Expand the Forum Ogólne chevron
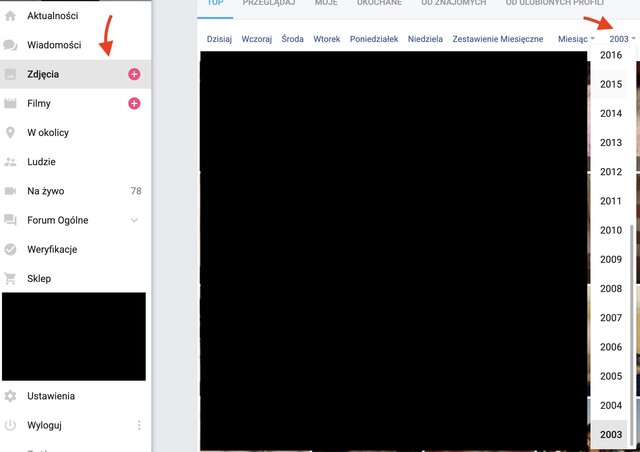 pos(134,220)
